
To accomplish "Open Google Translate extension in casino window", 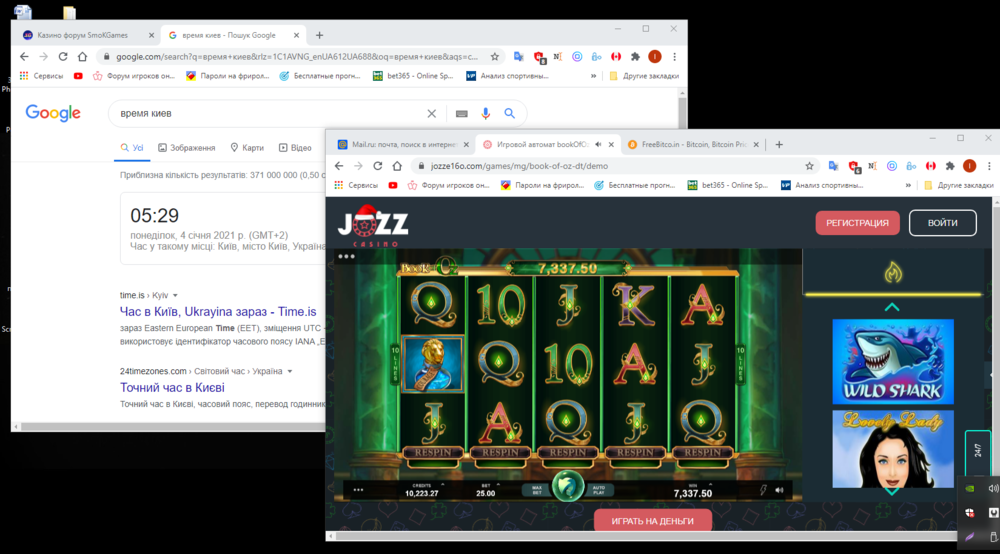I will click(833, 166).
